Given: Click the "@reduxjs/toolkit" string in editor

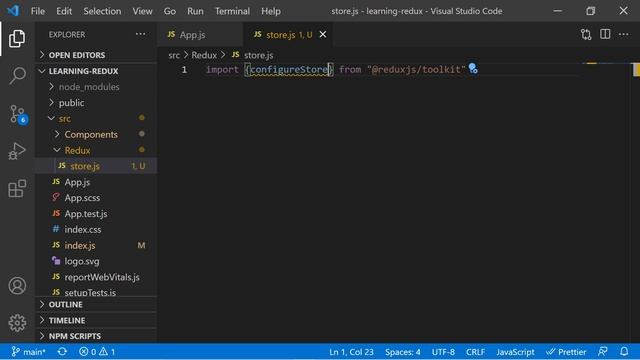Looking at the screenshot, I should 416,69.
